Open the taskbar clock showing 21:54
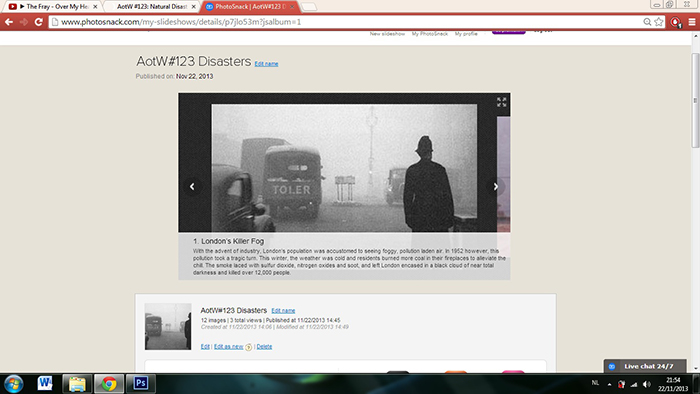 point(673,384)
